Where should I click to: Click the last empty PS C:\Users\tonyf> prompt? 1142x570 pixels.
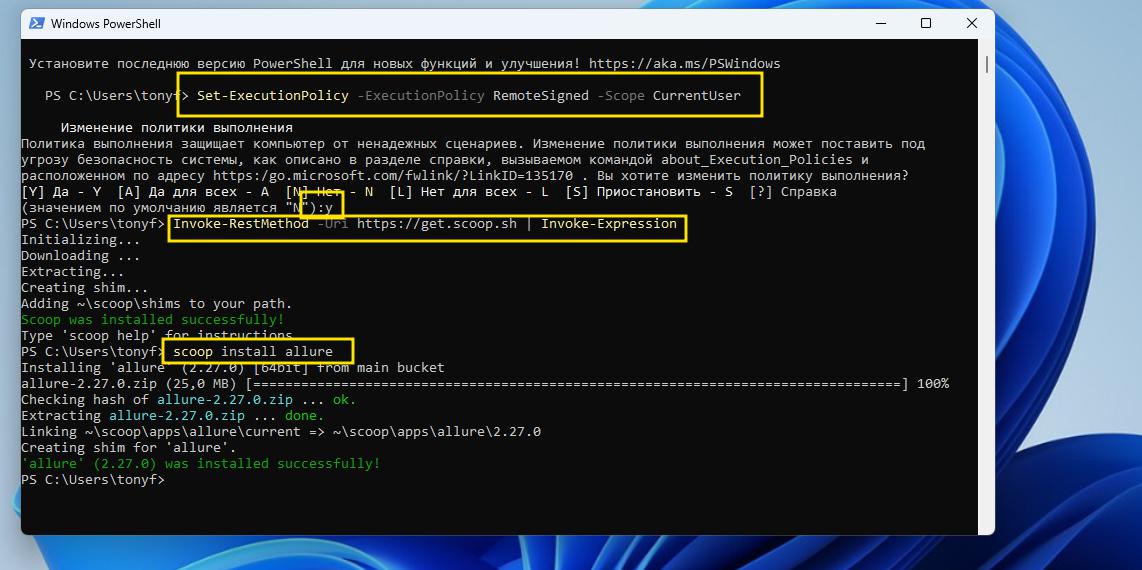(92, 480)
